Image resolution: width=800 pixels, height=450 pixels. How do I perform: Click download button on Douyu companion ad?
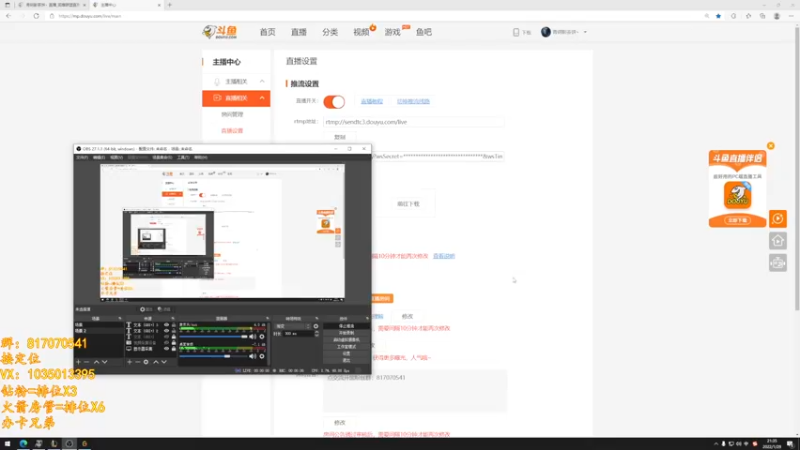[x=737, y=220]
